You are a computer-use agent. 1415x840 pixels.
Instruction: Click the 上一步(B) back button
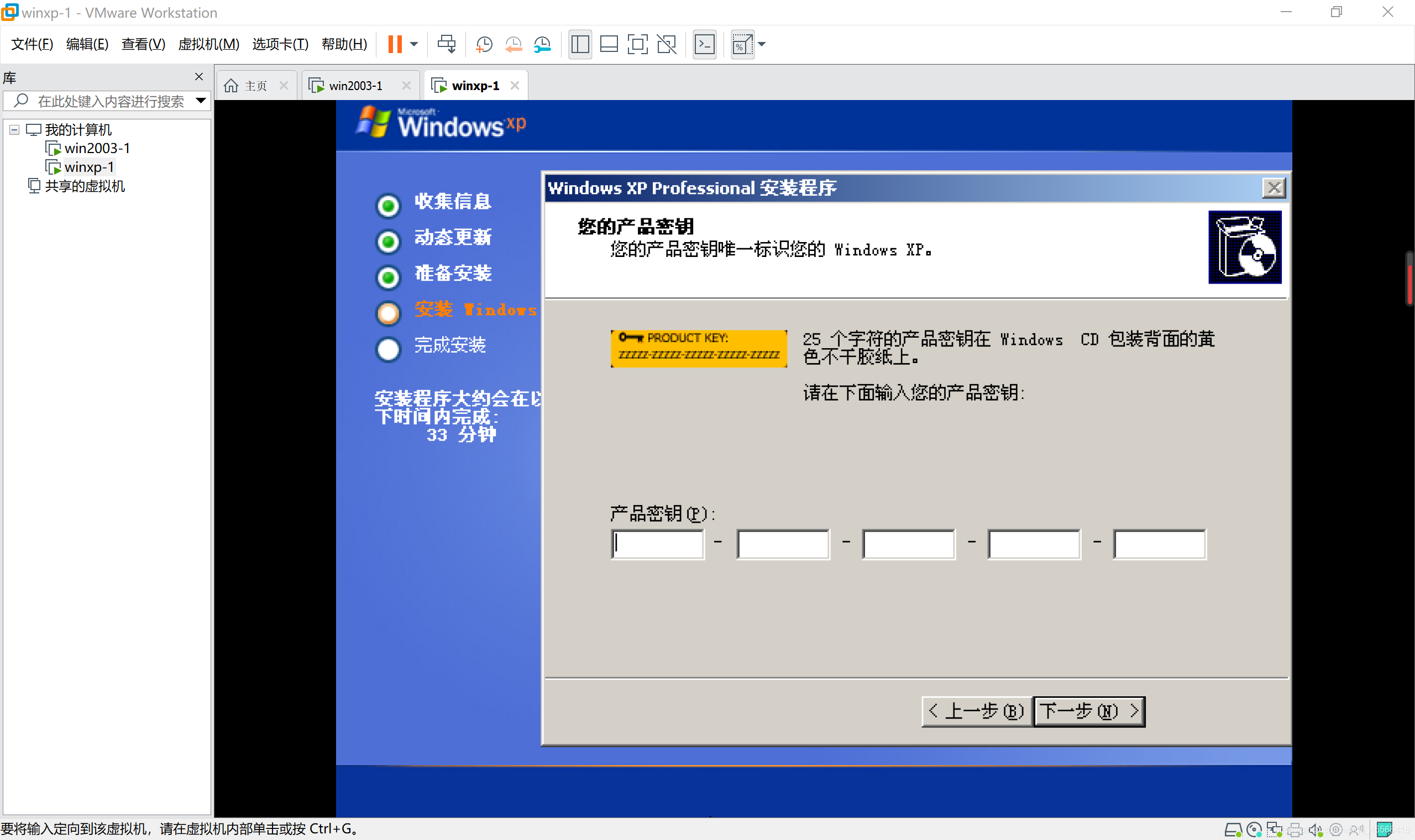[977, 711]
